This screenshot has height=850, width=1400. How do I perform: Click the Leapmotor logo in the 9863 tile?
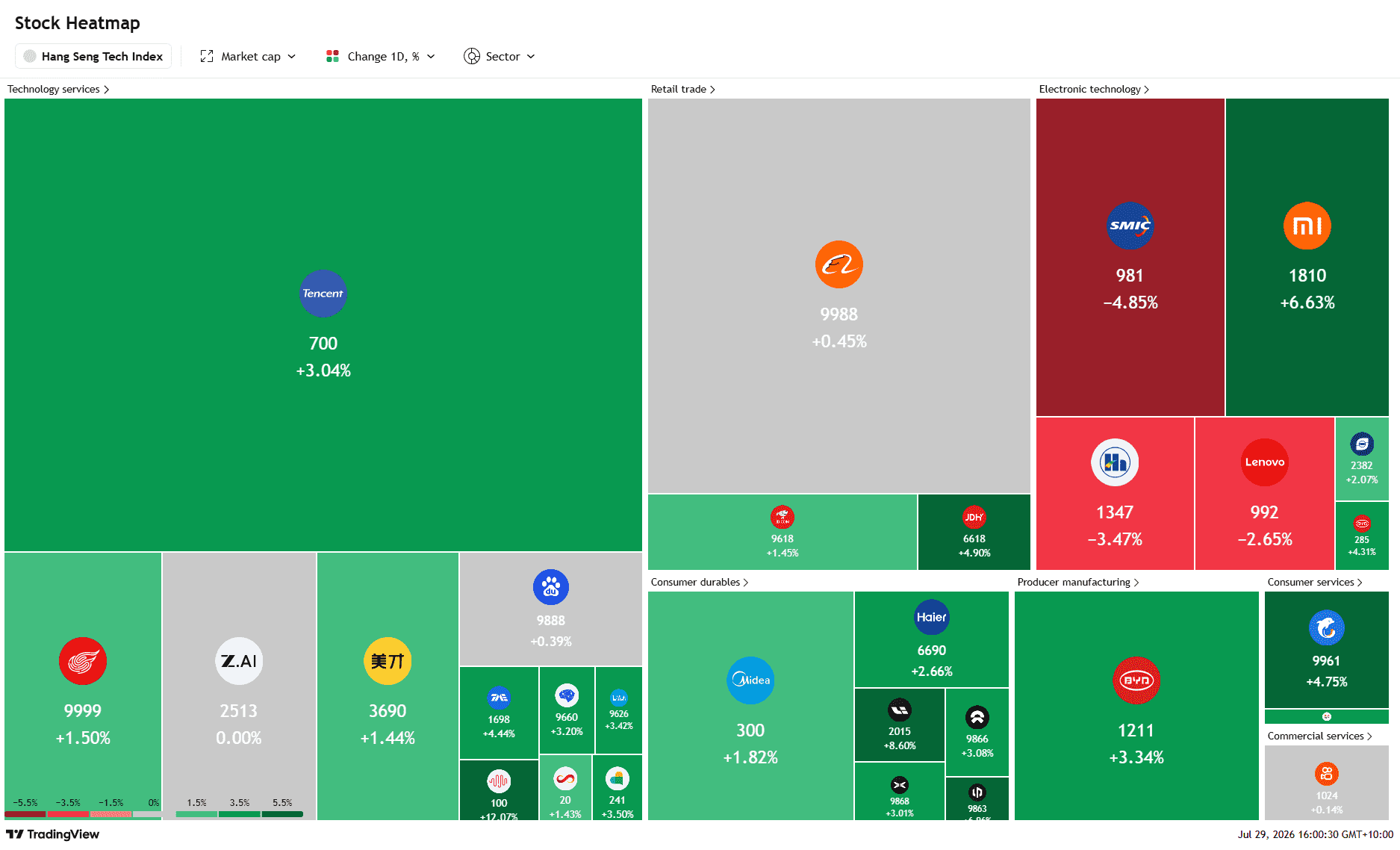(x=977, y=792)
